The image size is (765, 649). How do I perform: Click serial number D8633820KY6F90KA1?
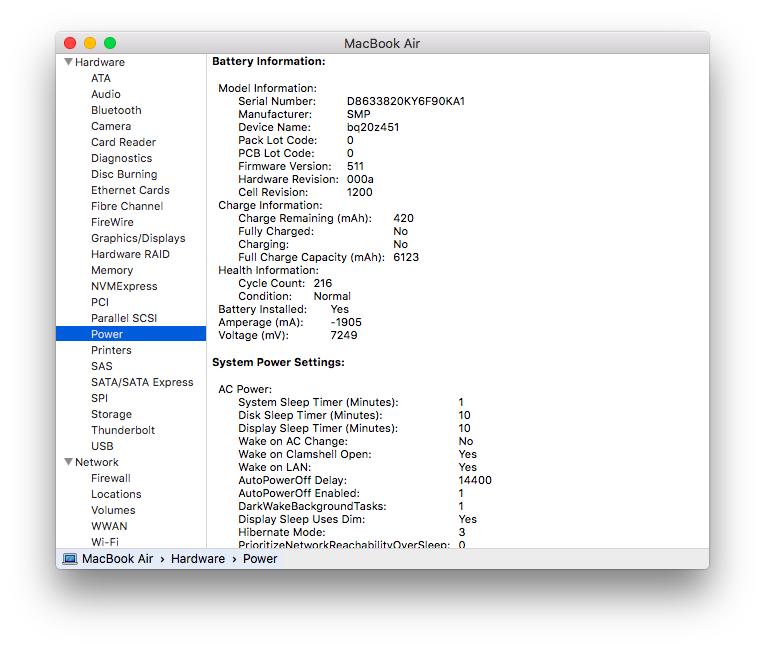[406, 101]
